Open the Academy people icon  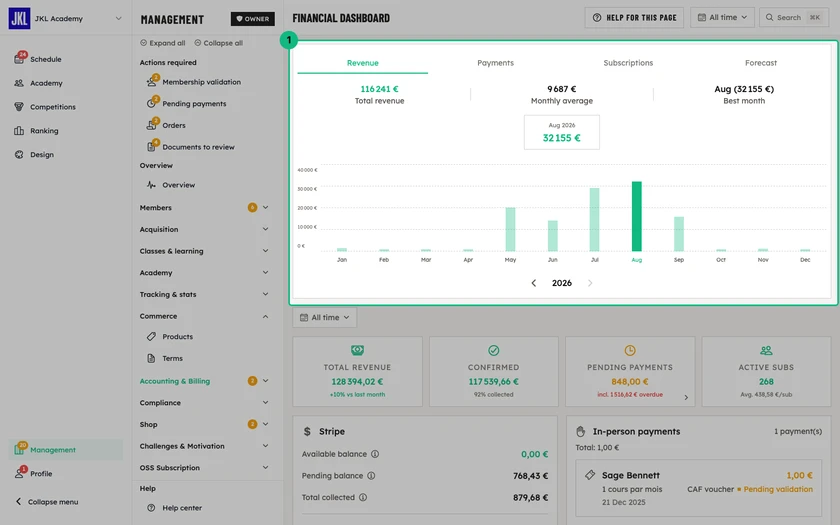click(19, 83)
